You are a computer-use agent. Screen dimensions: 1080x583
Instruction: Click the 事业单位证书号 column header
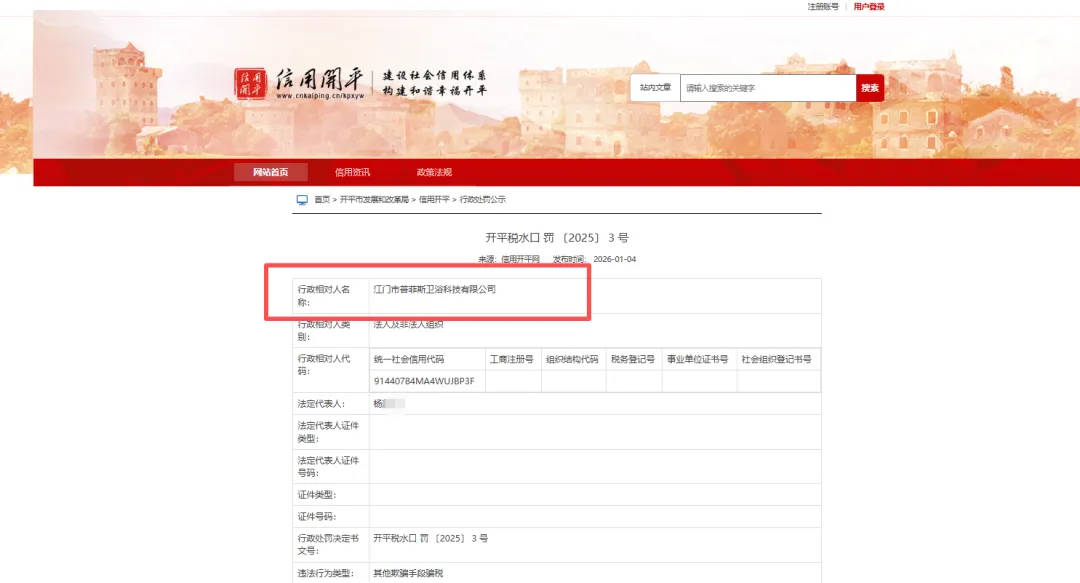point(697,360)
